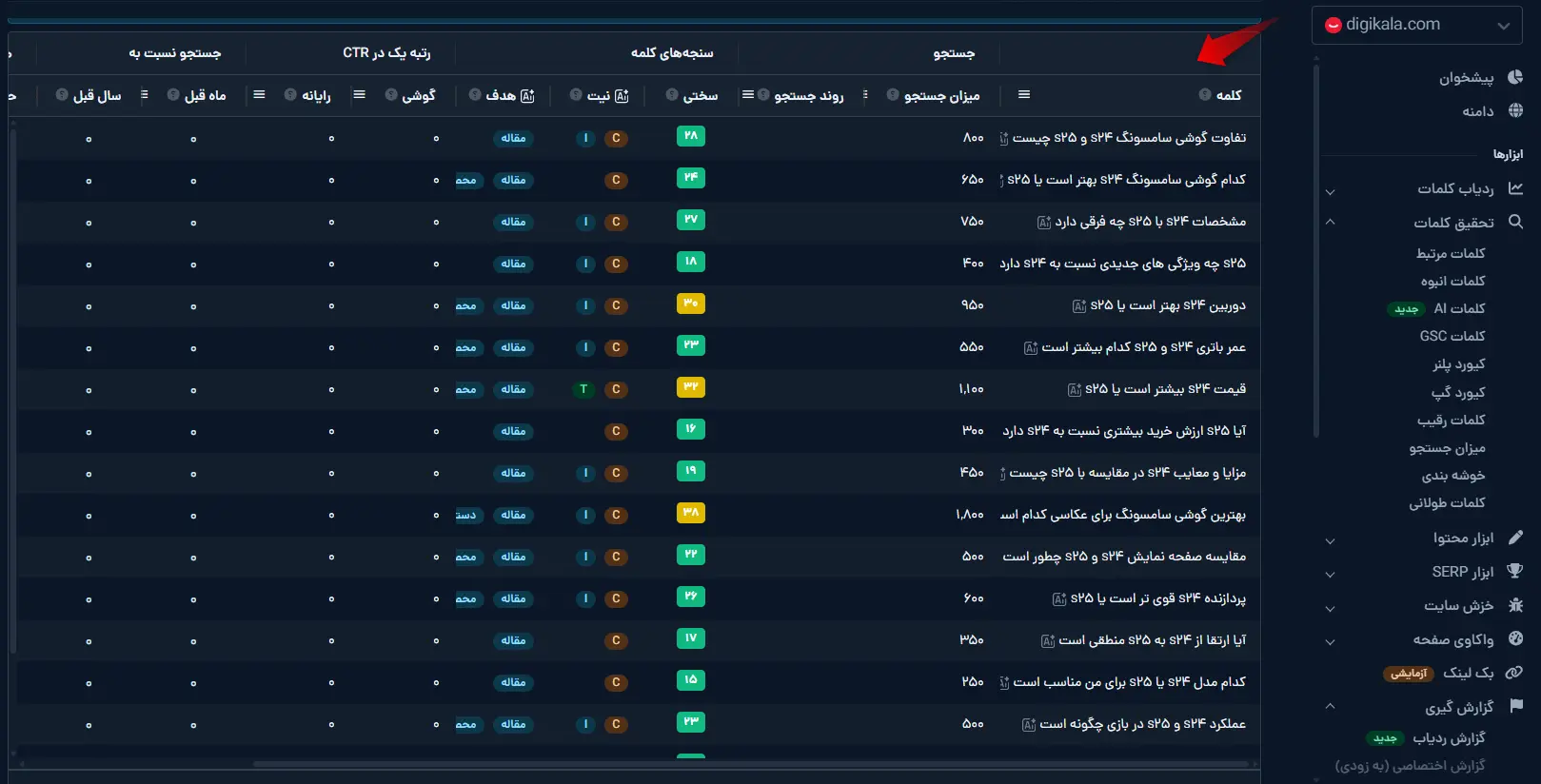Click the ردیاب کلمات chart icon
Viewport: 1541px width, 784px height.
point(1515,188)
